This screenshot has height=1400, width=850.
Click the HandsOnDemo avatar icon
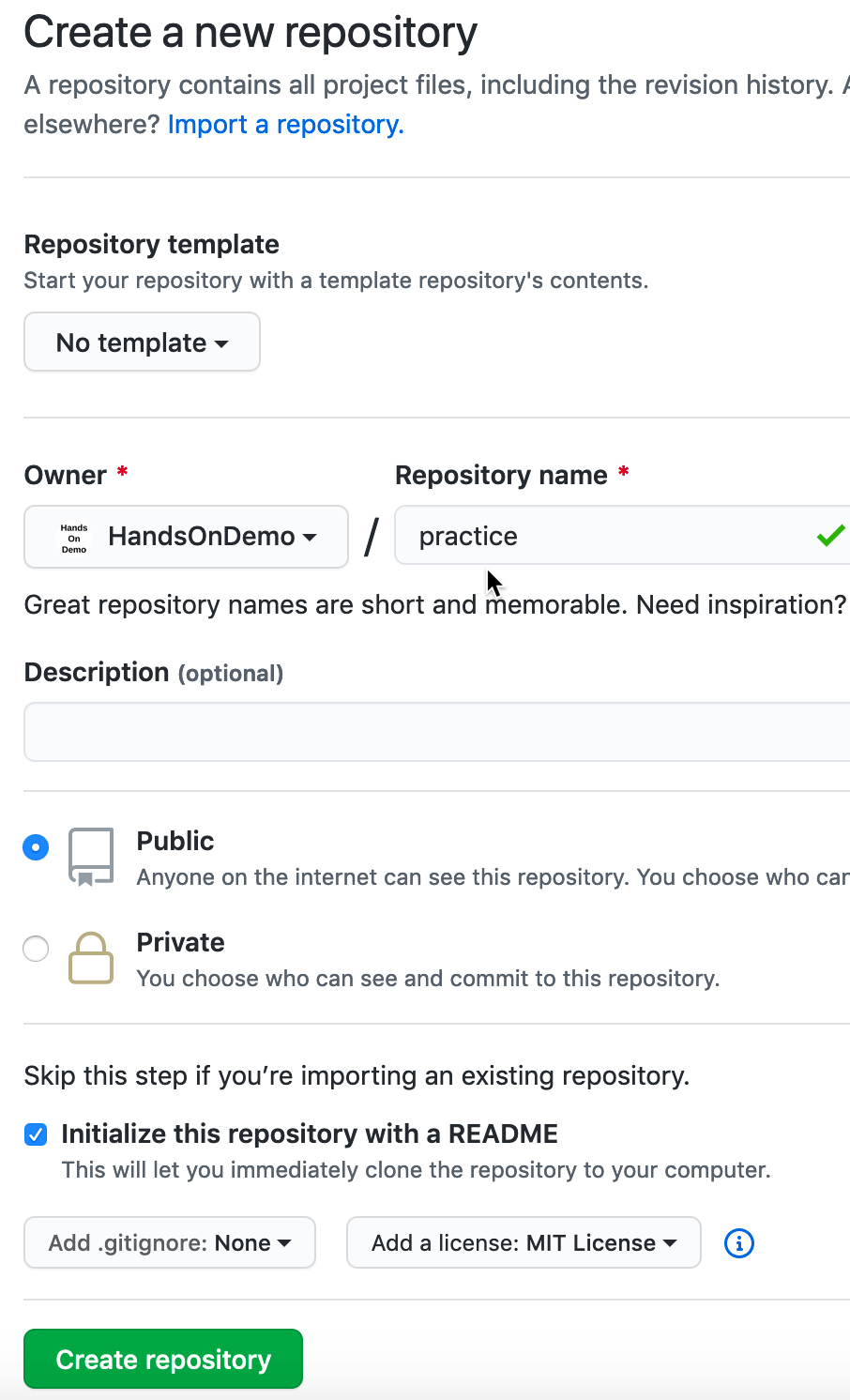tap(73, 537)
